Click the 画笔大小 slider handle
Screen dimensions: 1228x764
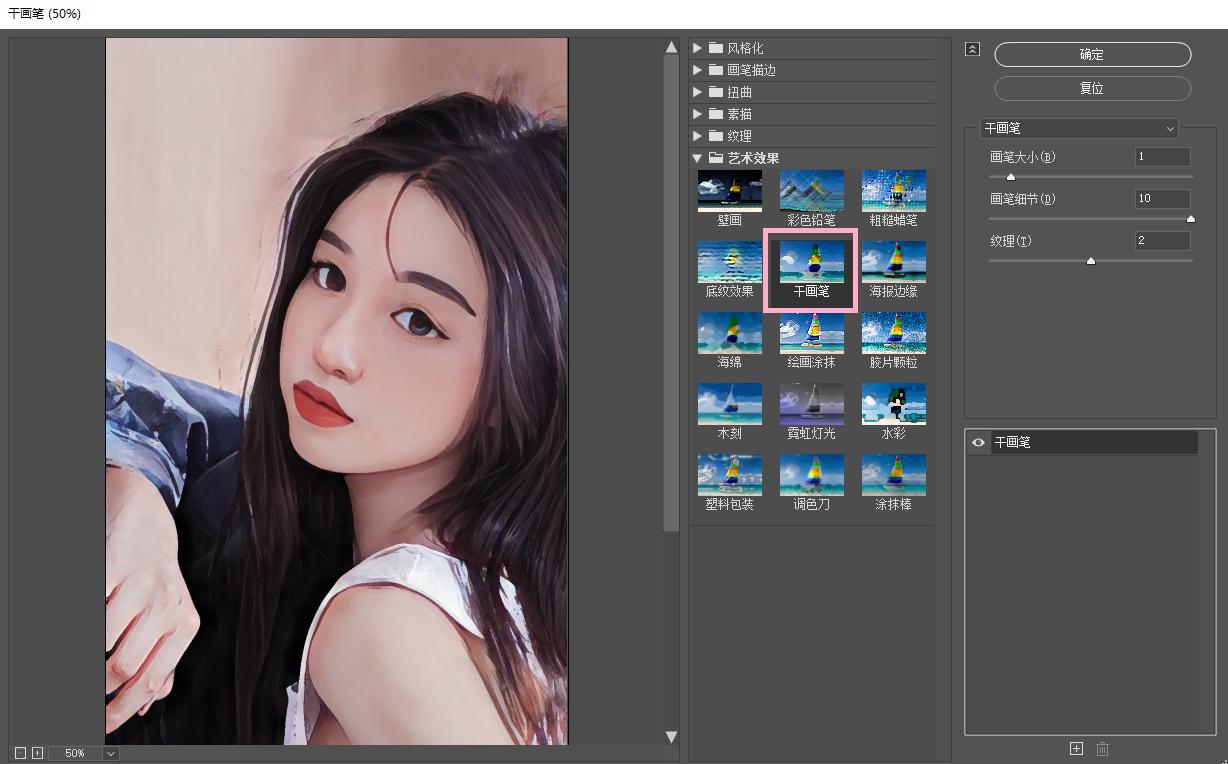click(1011, 177)
